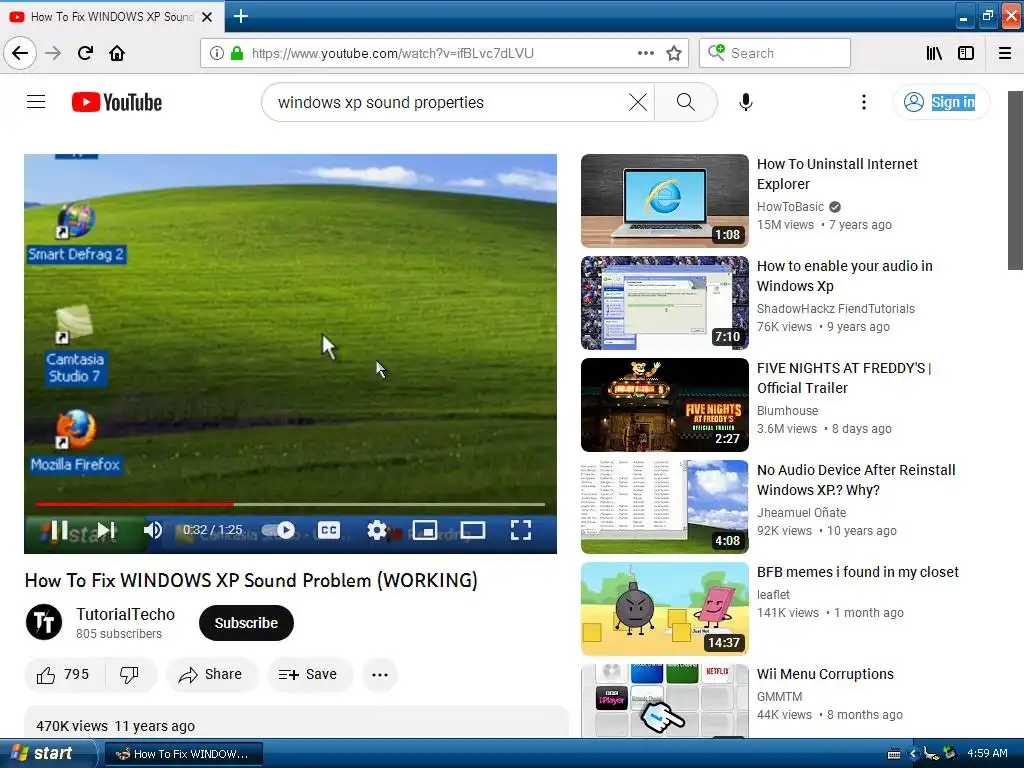
Task: Open a new browser tab
Action: [240, 16]
